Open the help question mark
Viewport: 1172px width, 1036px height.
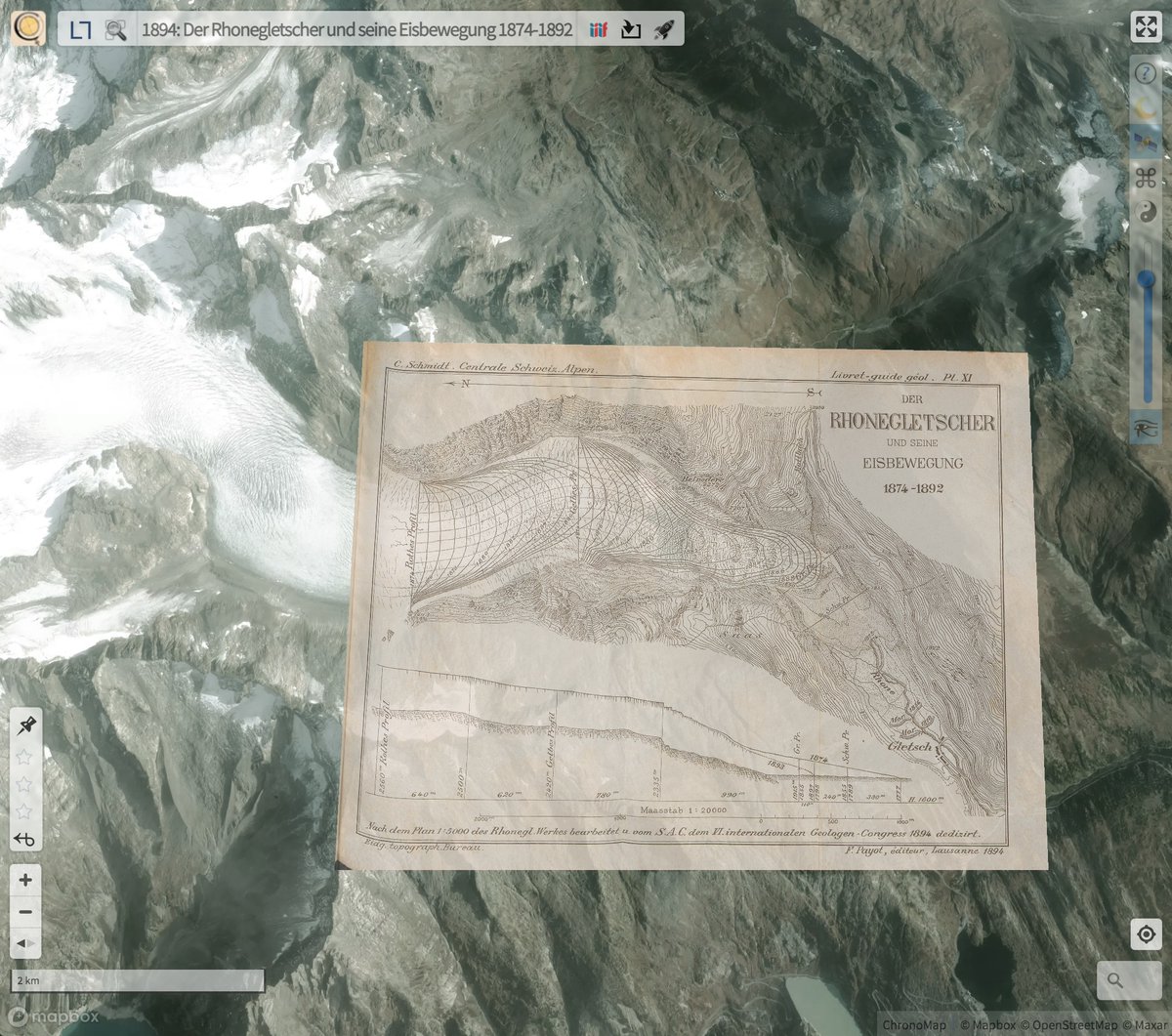coord(1146,75)
